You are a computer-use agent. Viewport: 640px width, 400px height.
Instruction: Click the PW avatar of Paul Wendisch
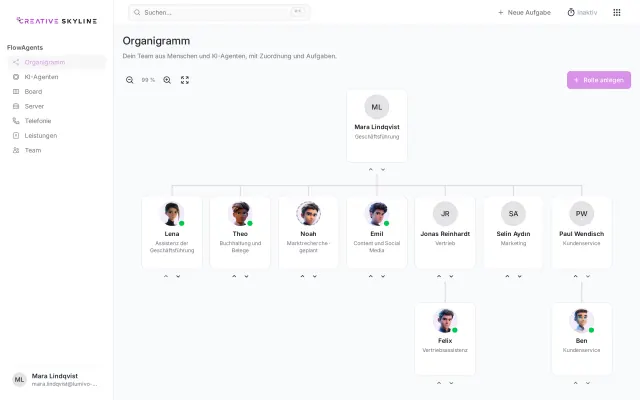coord(582,214)
